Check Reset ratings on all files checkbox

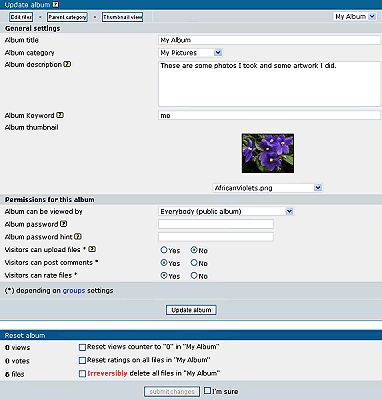(82, 360)
